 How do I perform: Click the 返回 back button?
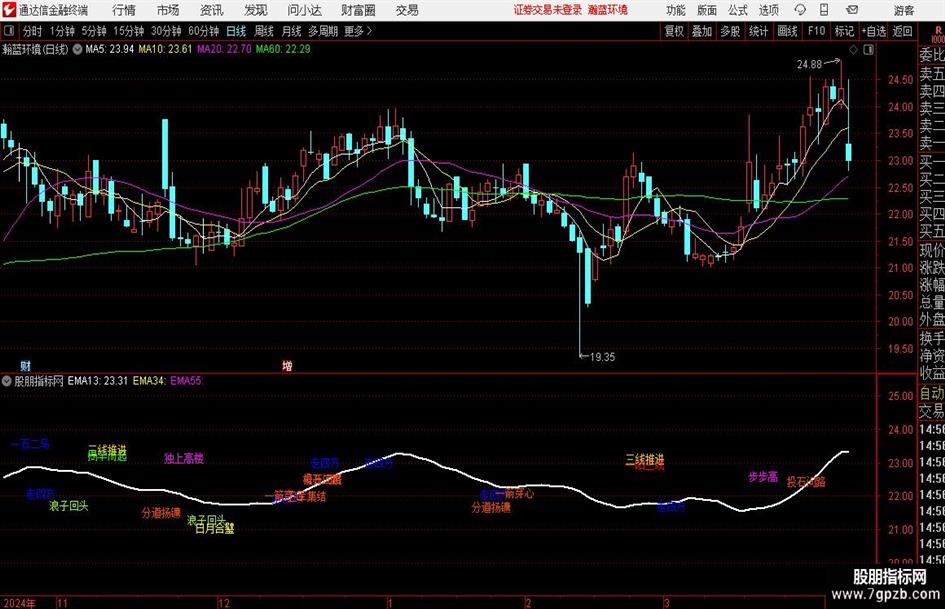902,31
